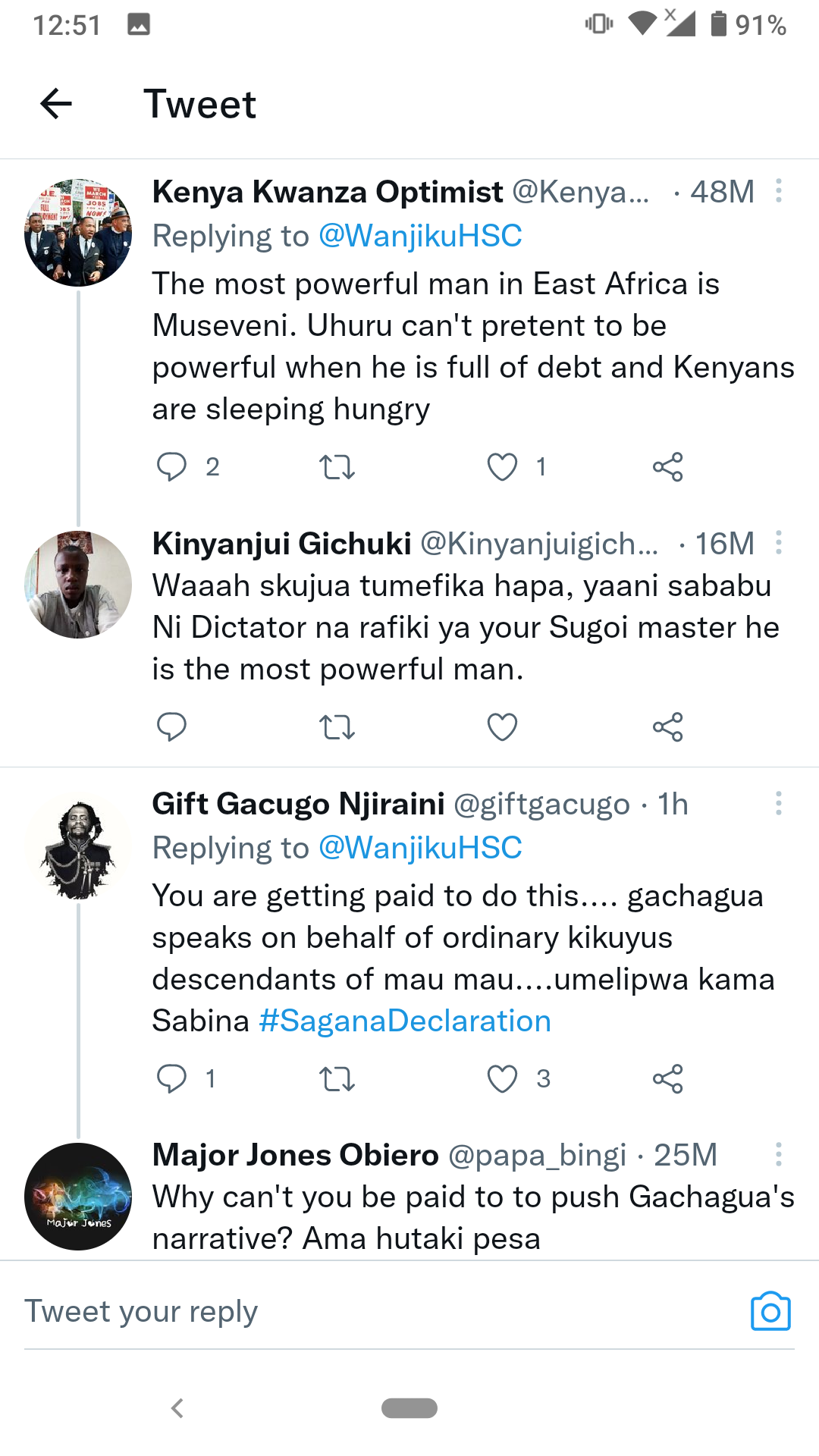The height and width of the screenshot is (1456, 819).
Task: Retweet Gift Gacugo Njiraini's tweet
Action: pos(337,1078)
